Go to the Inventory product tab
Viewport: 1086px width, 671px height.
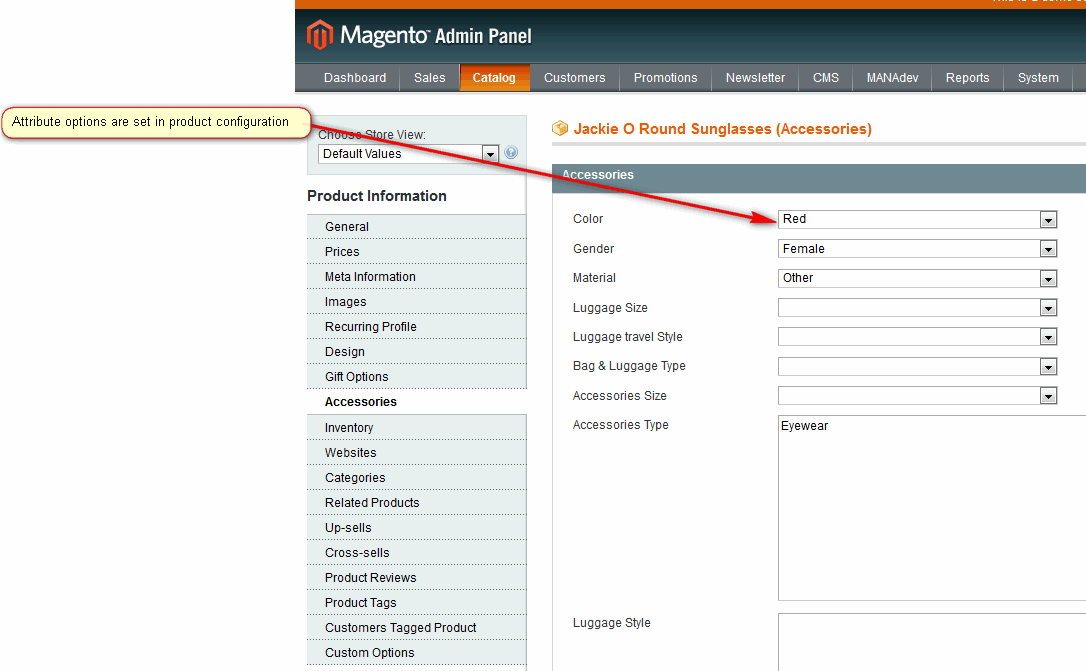(x=416, y=428)
